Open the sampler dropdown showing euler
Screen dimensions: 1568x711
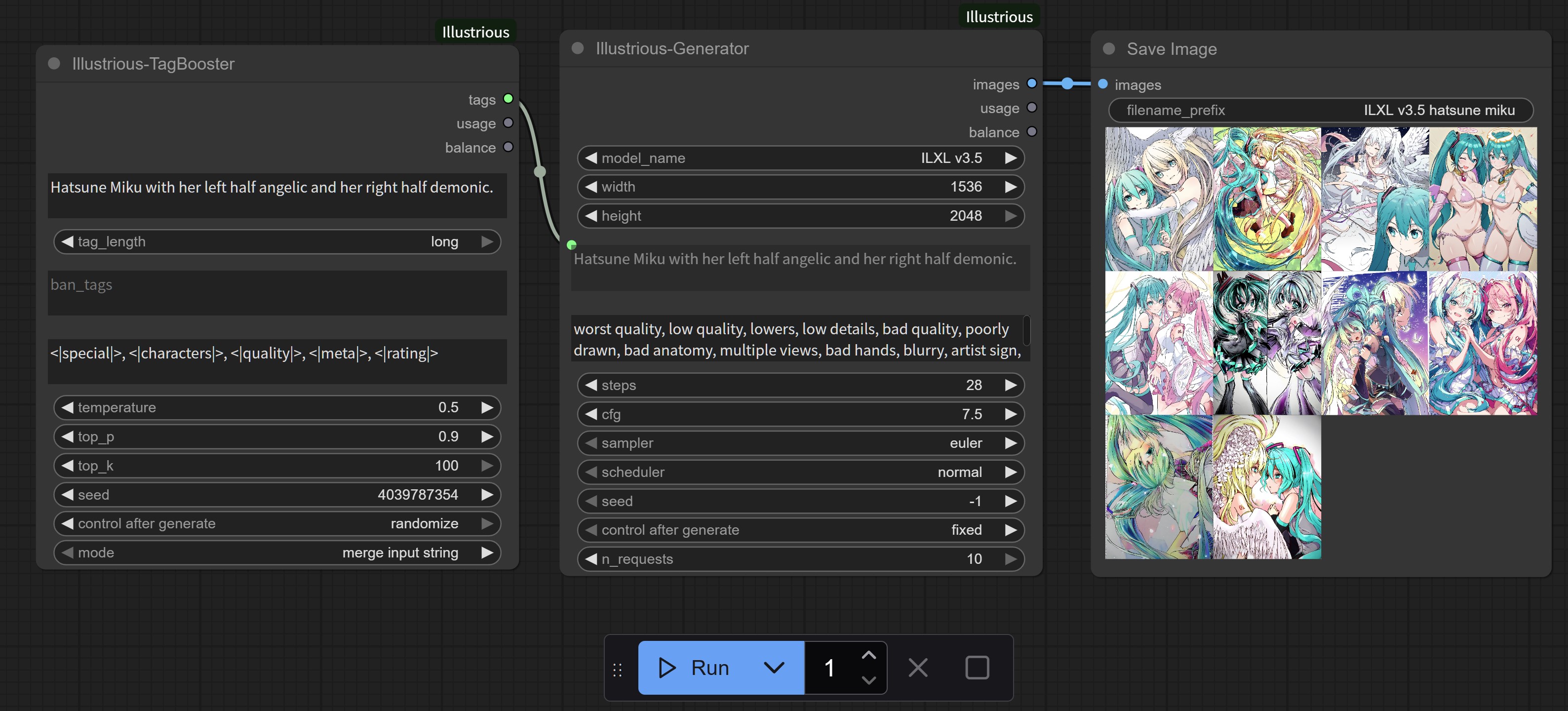[x=800, y=443]
